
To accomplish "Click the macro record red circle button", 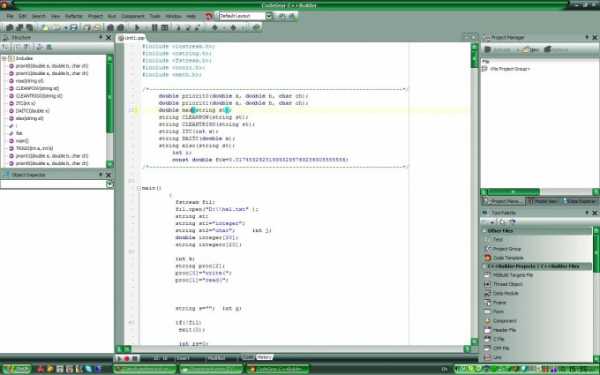I will [127, 359].
